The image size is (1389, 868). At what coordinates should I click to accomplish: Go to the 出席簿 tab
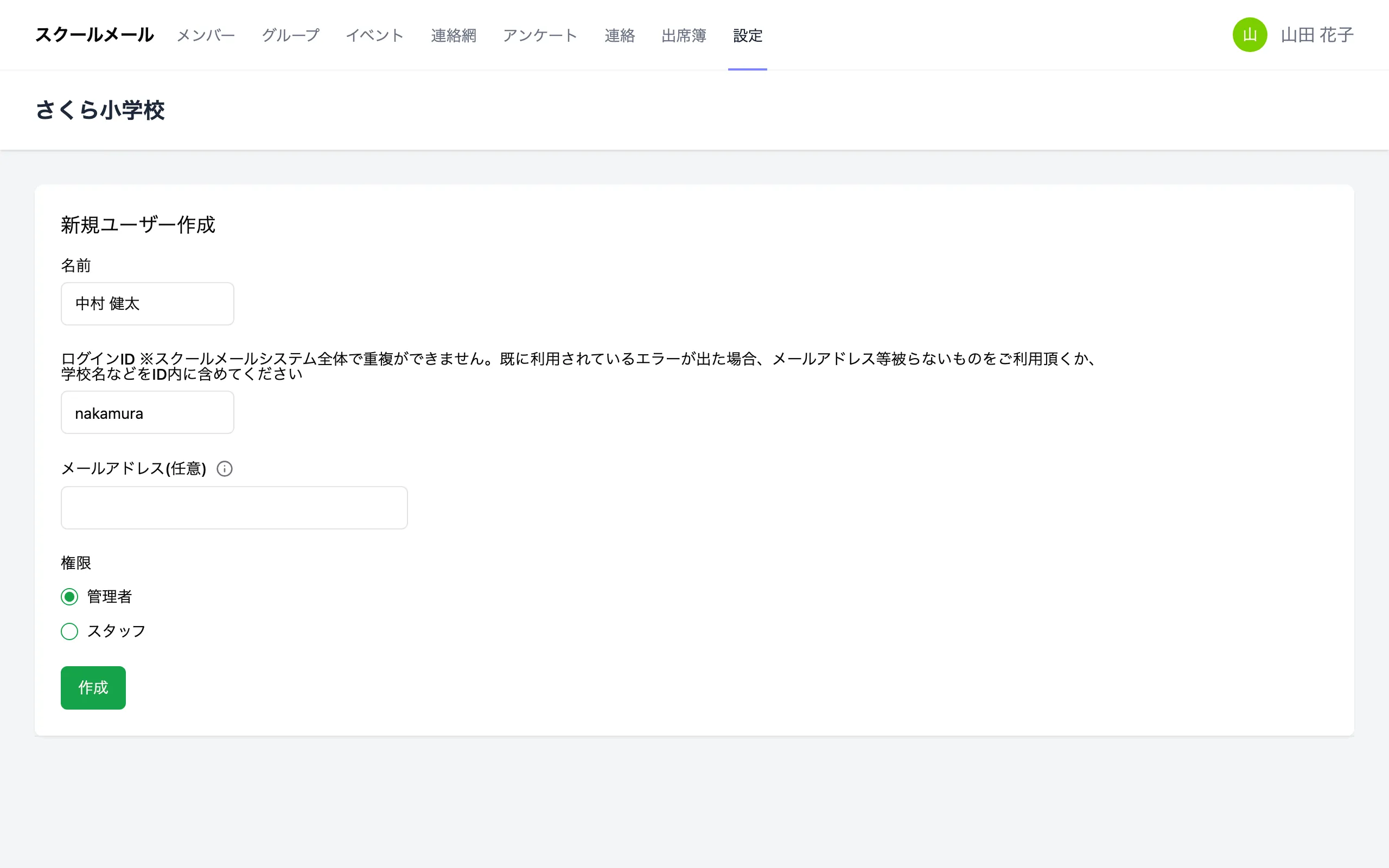coord(684,36)
